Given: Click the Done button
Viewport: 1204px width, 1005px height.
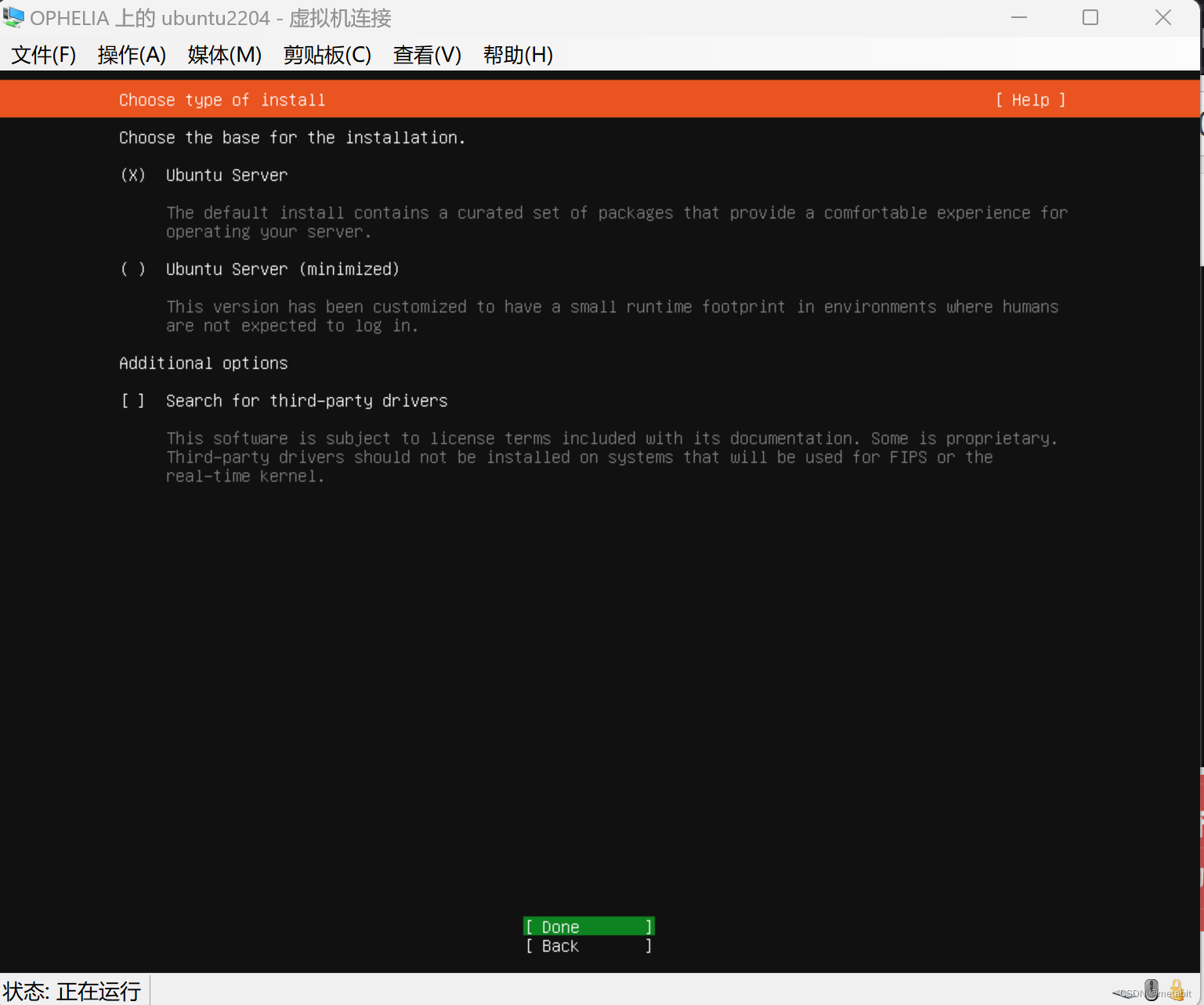Looking at the screenshot, I should pyautogui.click(x=588, y=927).
